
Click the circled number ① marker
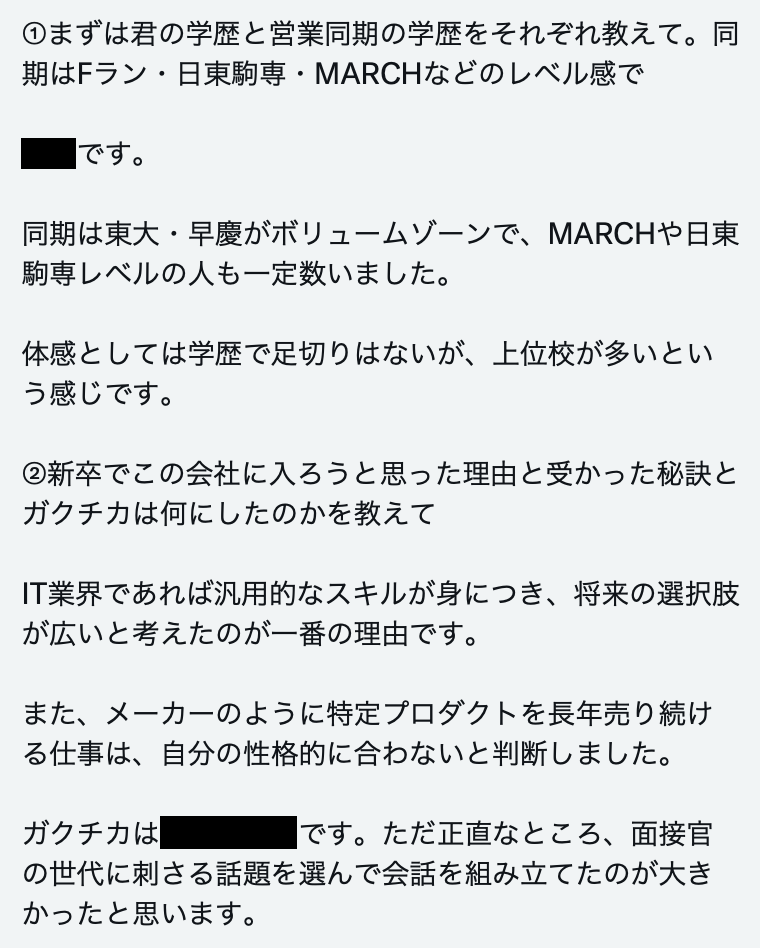click(x=34, y=36)
